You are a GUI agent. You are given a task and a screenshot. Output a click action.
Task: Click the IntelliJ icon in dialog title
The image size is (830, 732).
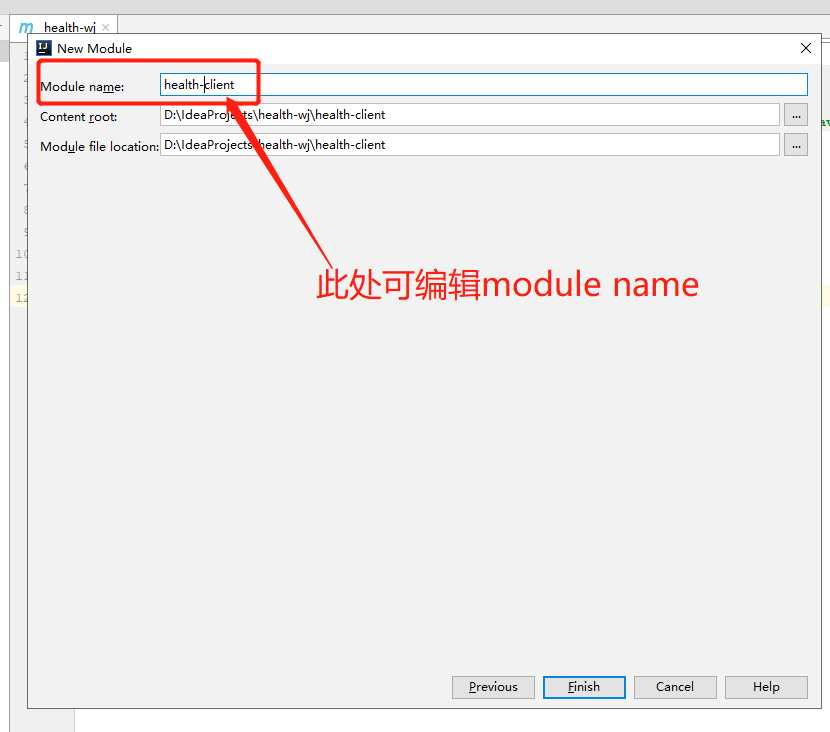tap(43, 48)
